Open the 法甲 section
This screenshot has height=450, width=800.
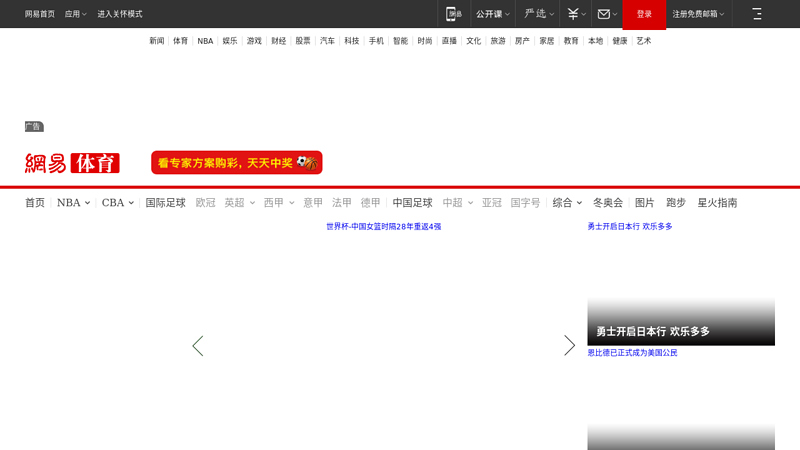tap(342, 203)
